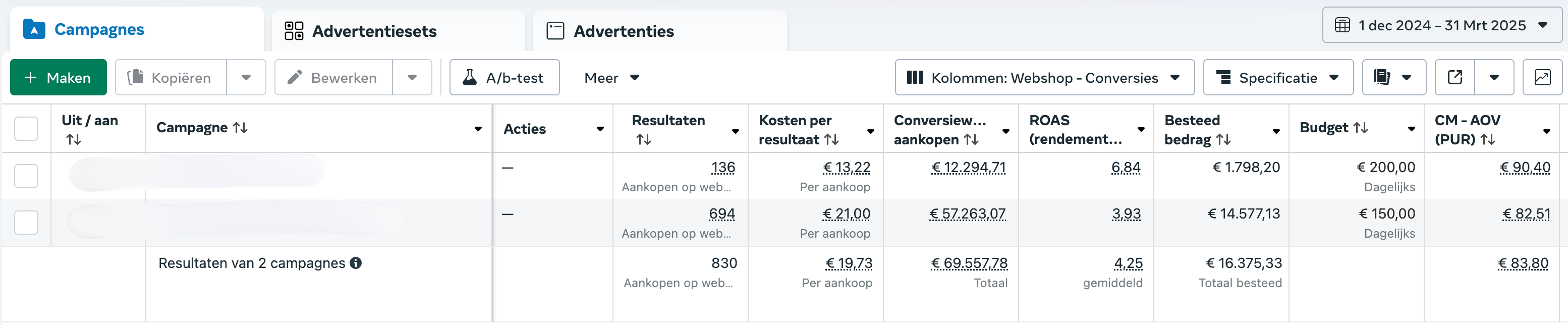Sort by Budget column arrows
The height and width of the screenshot is (325, 1568).
pyautogui.click(x=1361, y=128)
